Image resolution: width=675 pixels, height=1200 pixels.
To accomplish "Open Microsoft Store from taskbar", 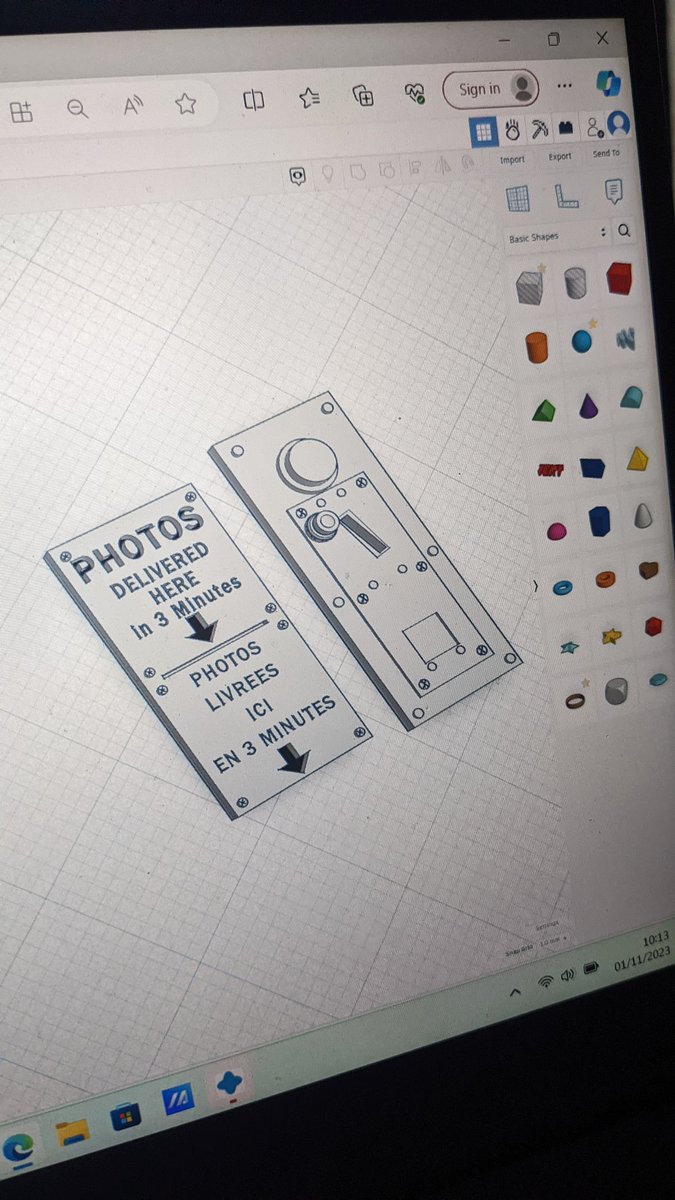I will pyautogui.click(x=126, y=1116).
